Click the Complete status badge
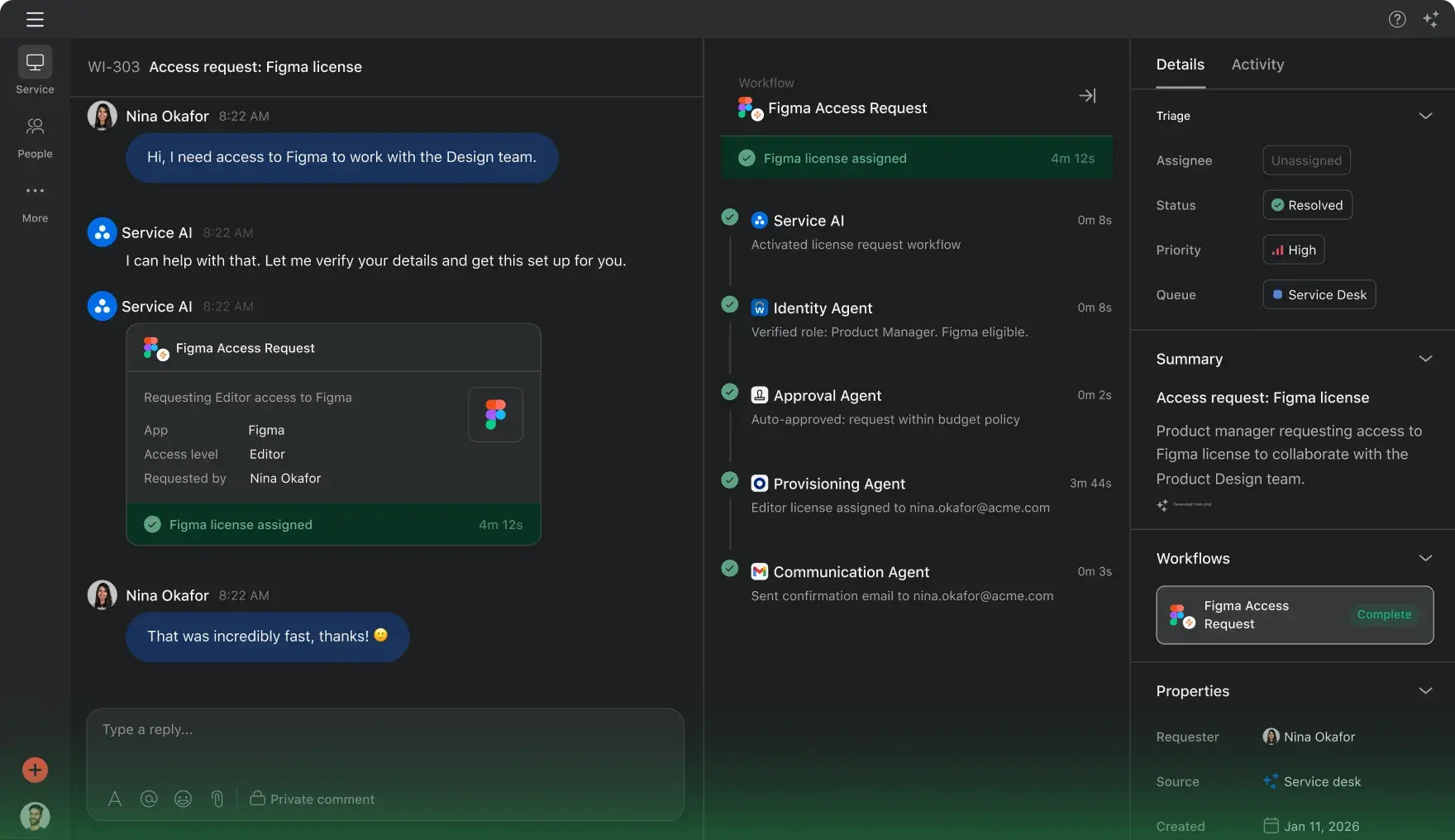The image size is (1455, 840). [1384, 614]
